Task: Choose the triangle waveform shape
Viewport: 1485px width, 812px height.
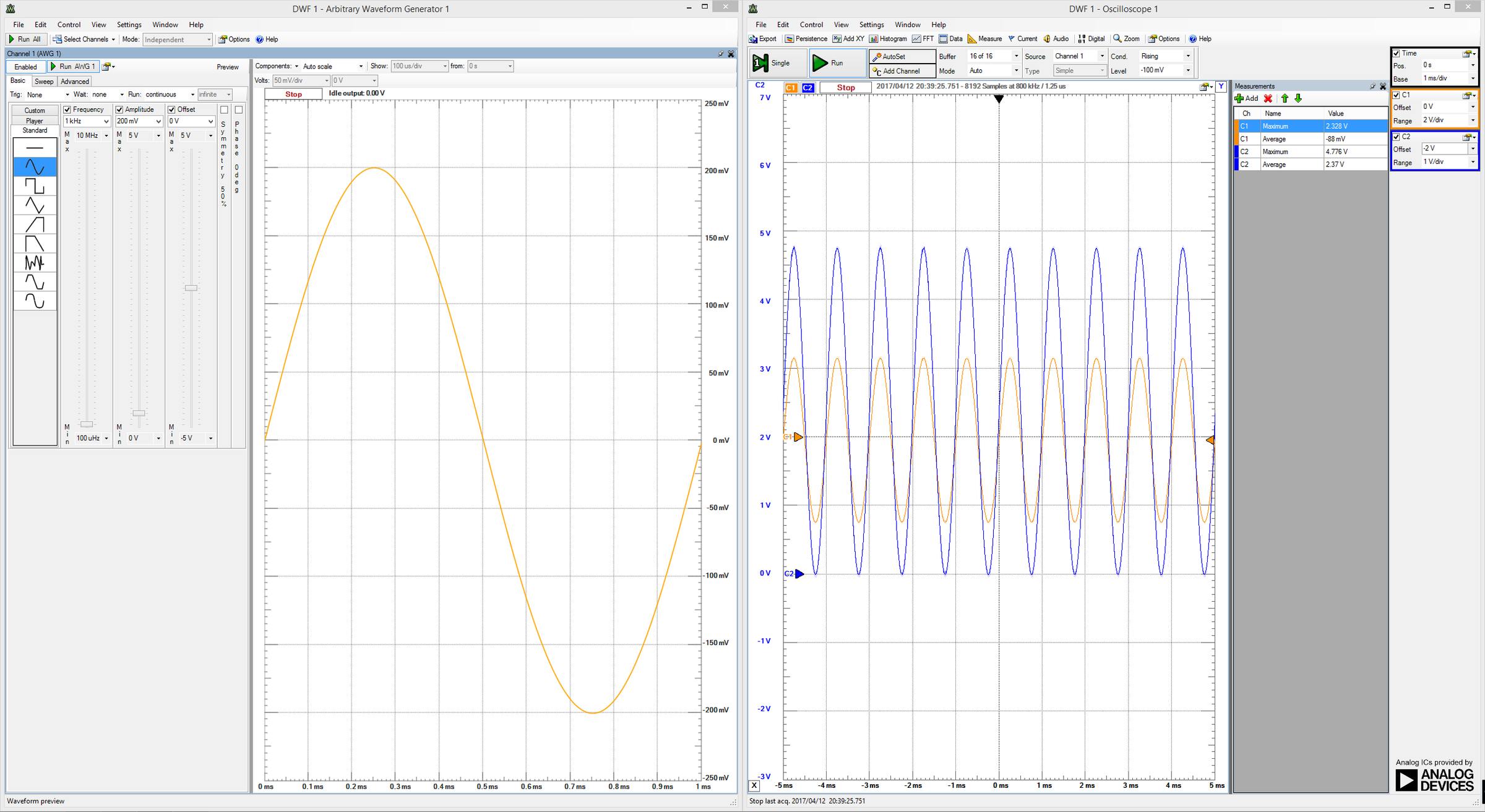Action: (x=35, y=205)
